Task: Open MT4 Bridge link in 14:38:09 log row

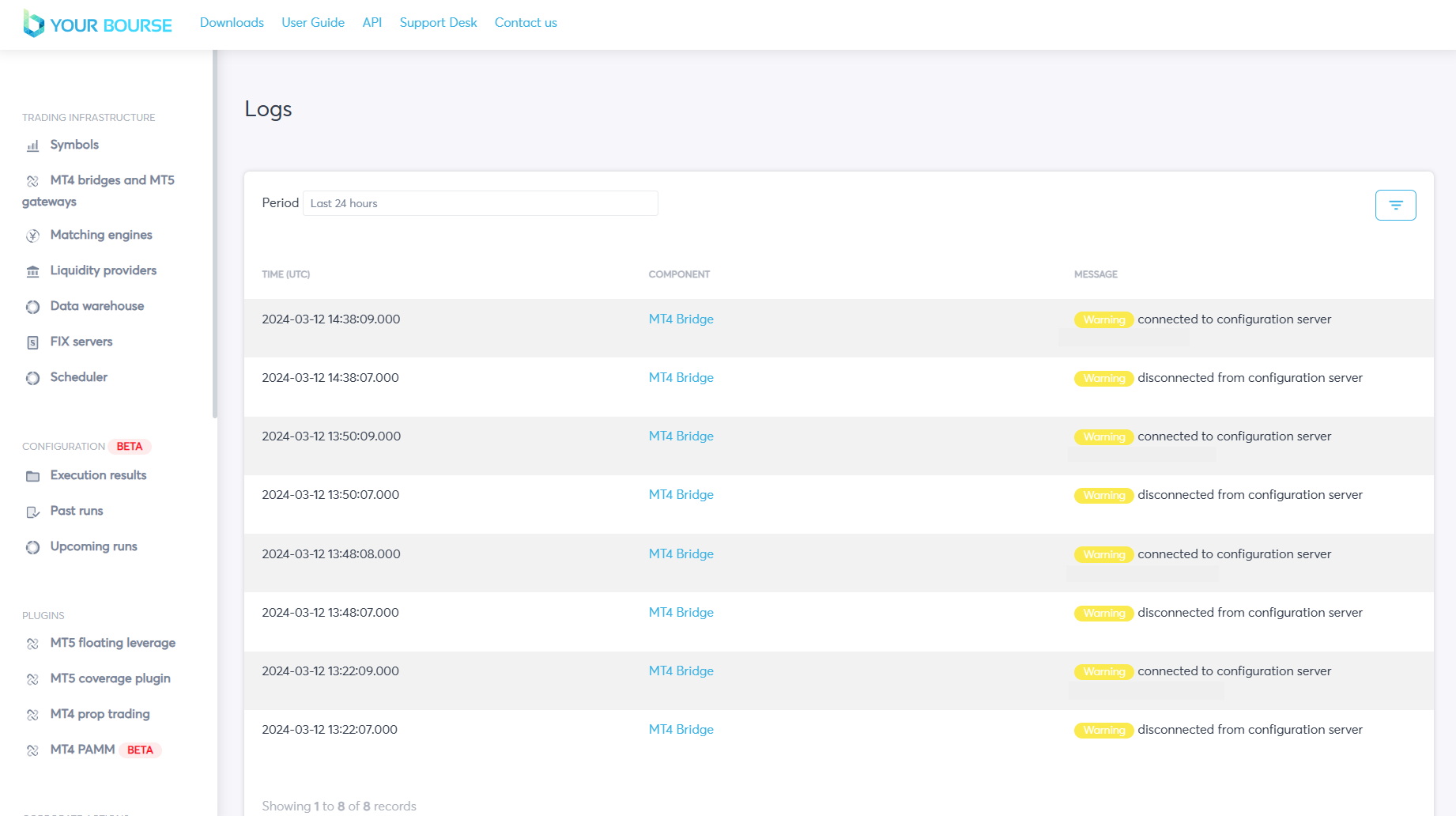Action: (x=681, y=319)
